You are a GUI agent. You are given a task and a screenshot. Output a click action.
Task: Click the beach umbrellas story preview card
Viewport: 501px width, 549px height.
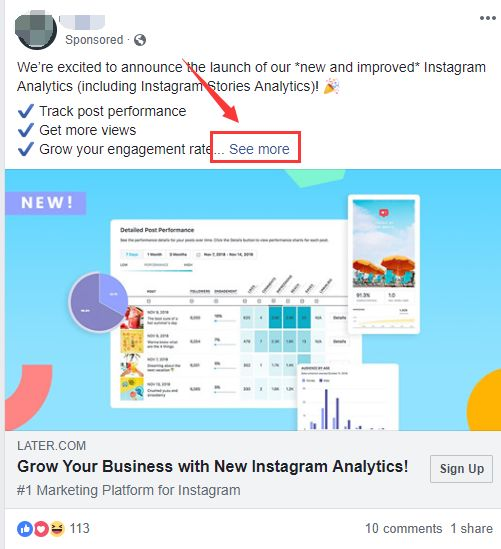384,264
